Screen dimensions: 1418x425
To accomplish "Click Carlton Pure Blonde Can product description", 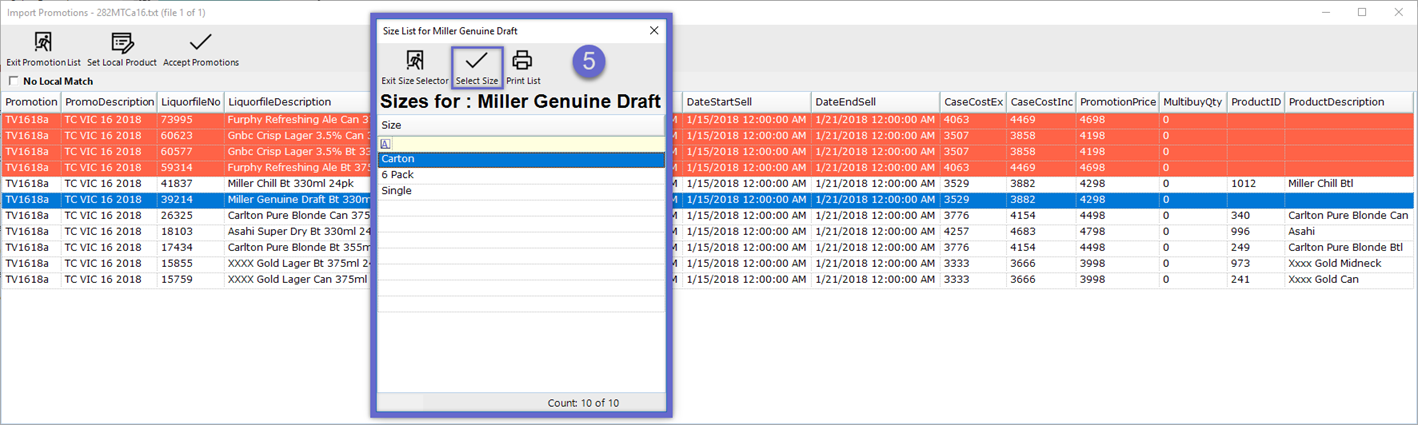I will pos(1349,216).
